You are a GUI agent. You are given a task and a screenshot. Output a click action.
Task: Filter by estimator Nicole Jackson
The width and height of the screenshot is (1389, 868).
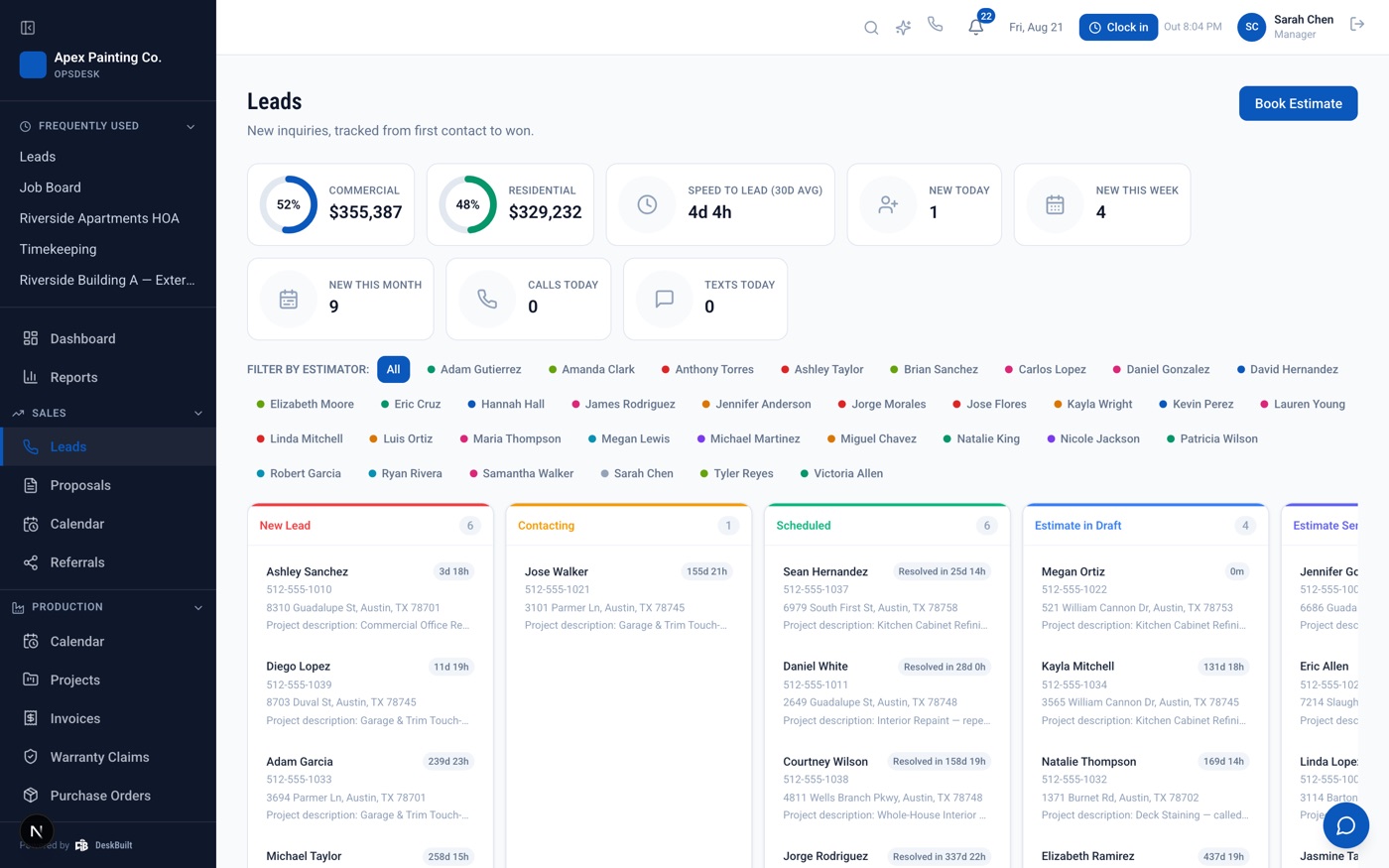(1093, 438)
